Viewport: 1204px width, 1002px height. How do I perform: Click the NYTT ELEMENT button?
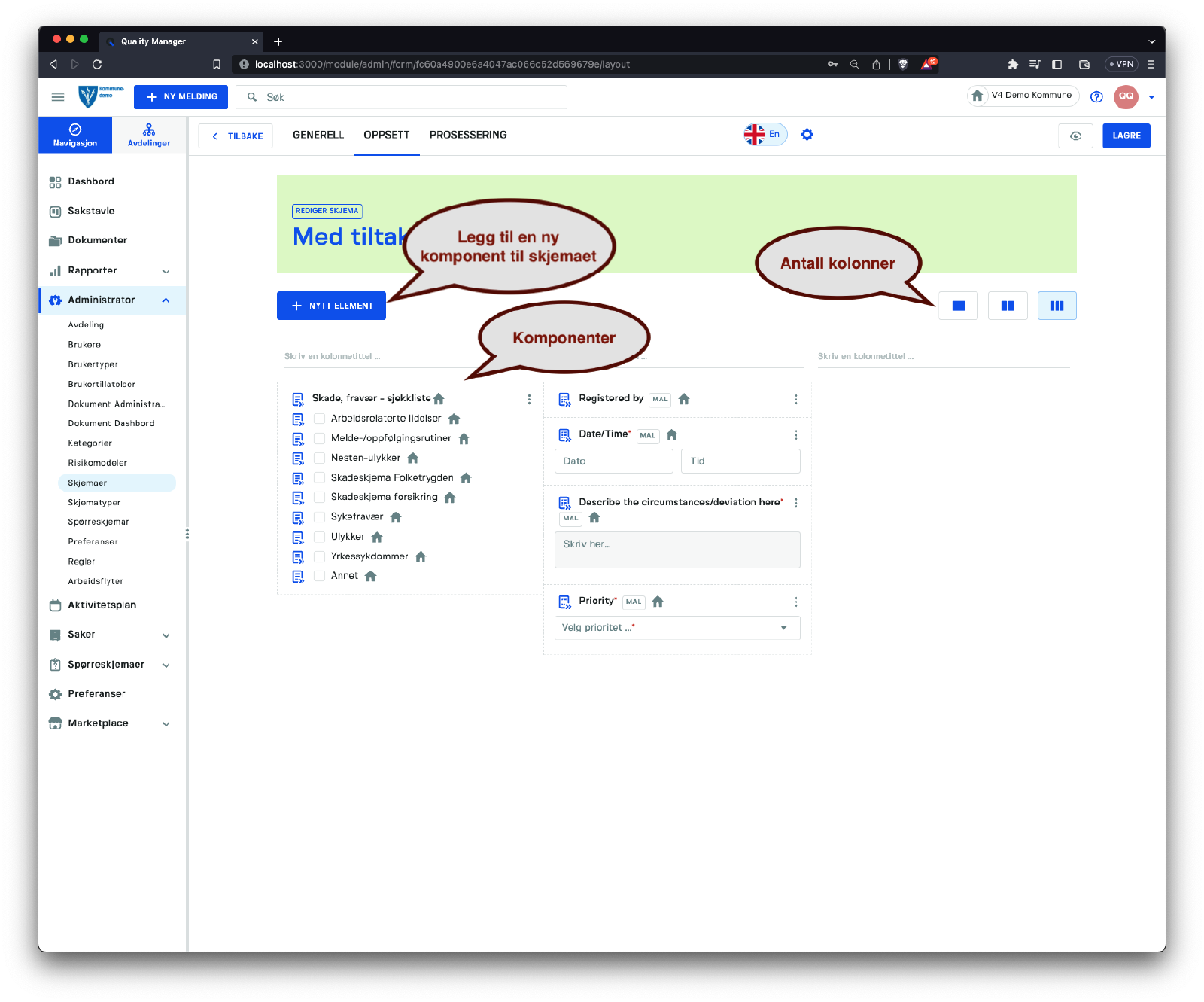[x=331, y=306]
